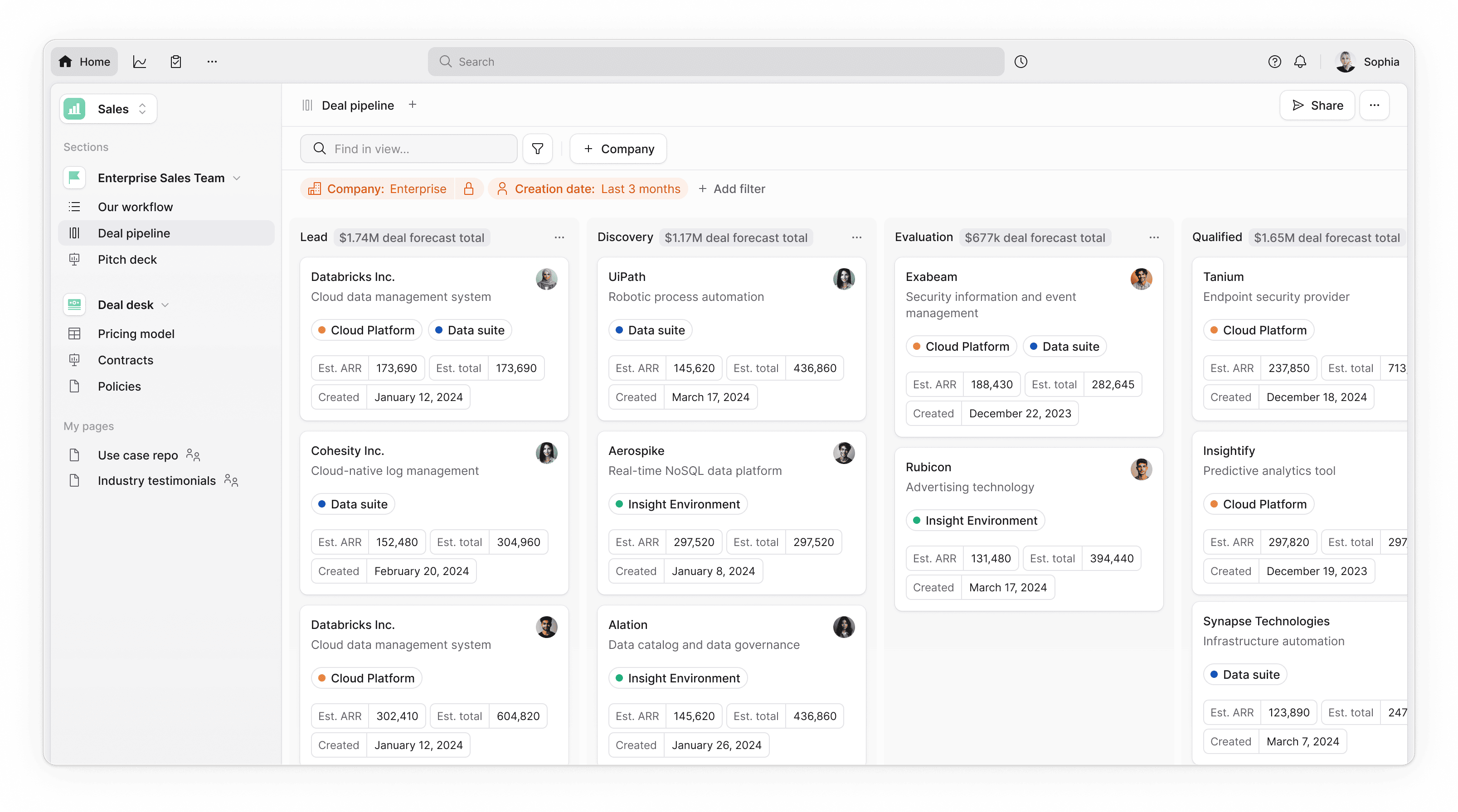Open Use case repo page
This screenshot has width=1458, height=812.
point(137,455)
